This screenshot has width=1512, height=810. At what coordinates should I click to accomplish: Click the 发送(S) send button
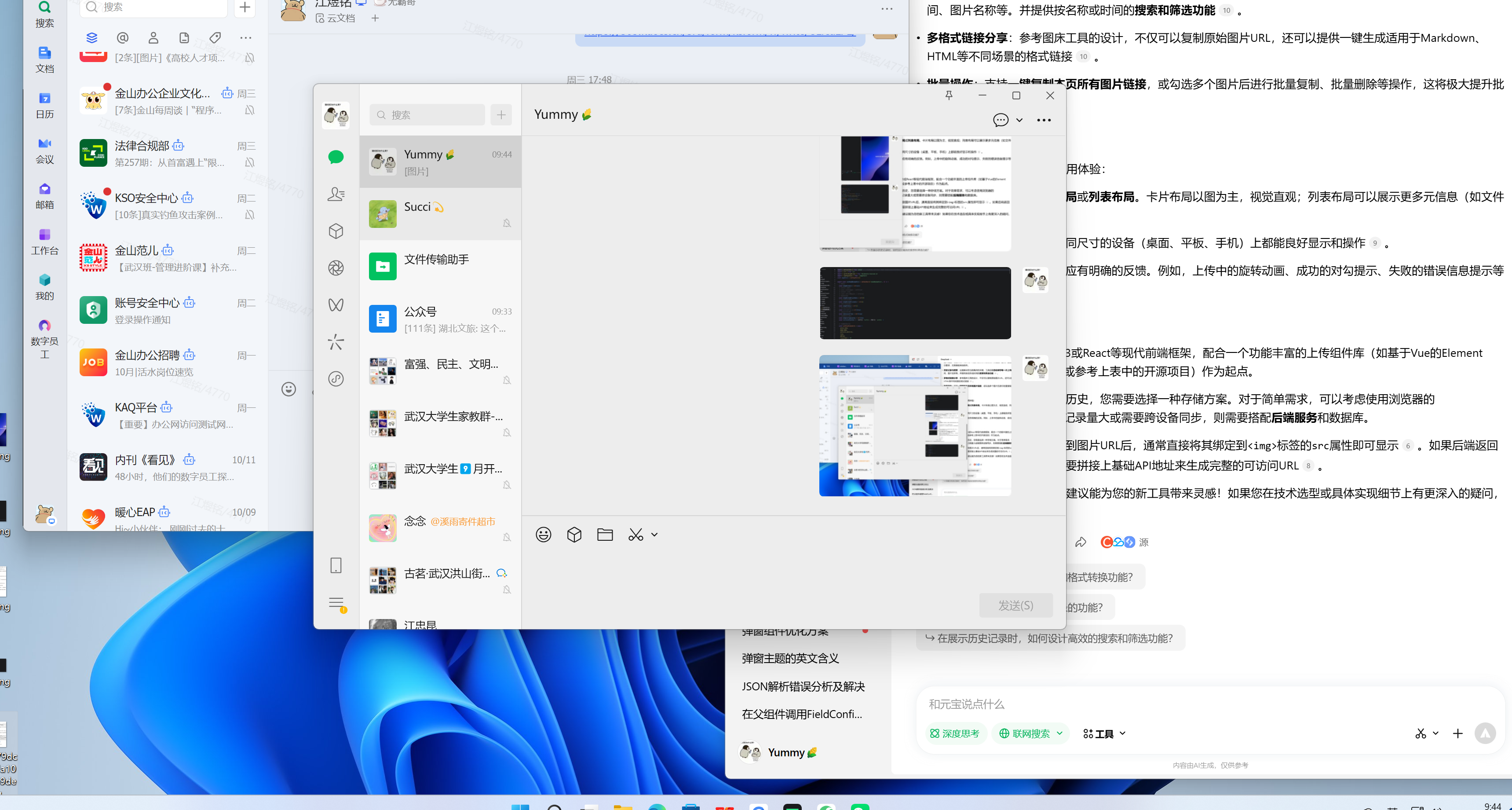click(1015, 605)
